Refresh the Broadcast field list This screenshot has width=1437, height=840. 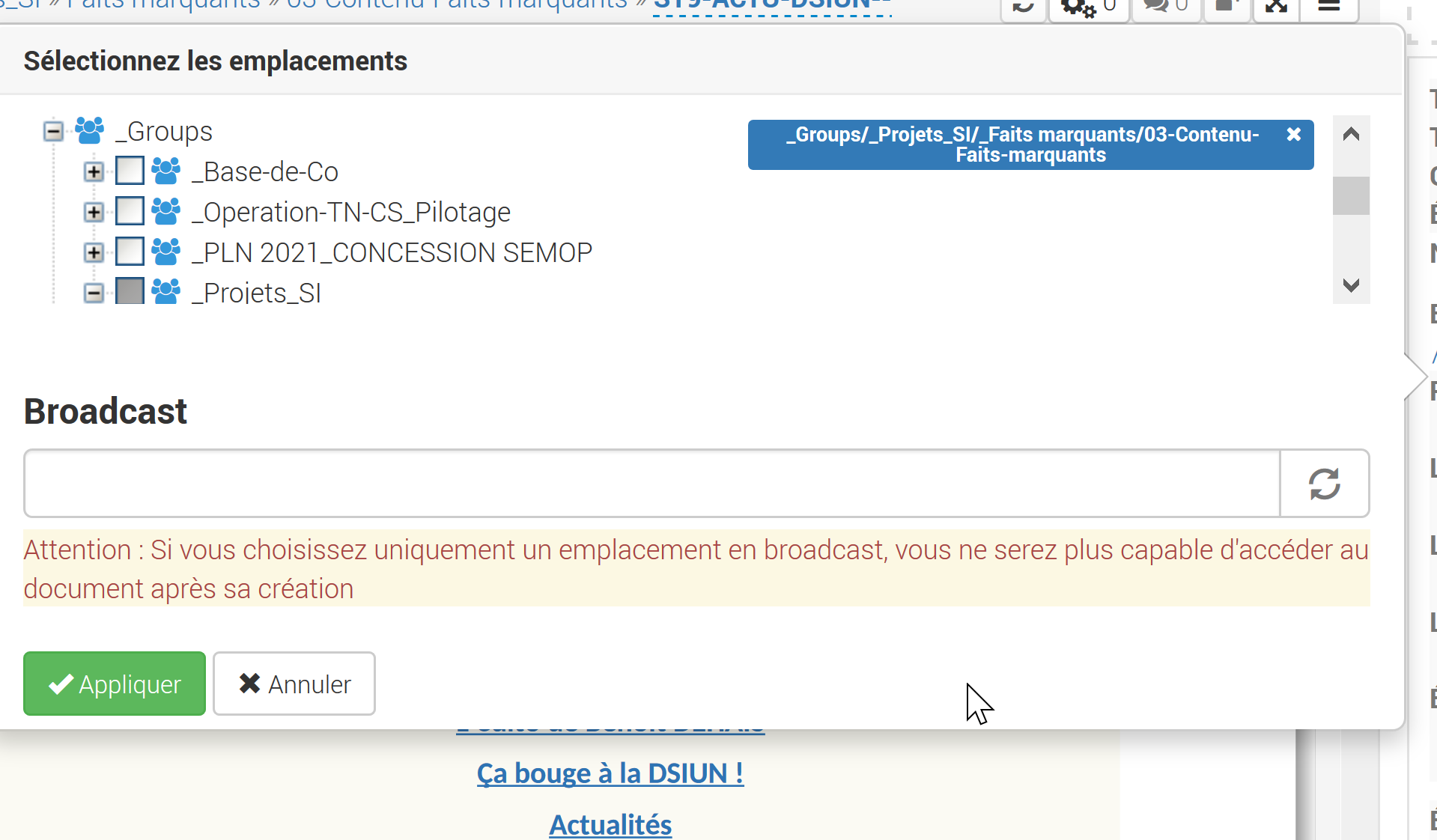[x=1324, y=484]
